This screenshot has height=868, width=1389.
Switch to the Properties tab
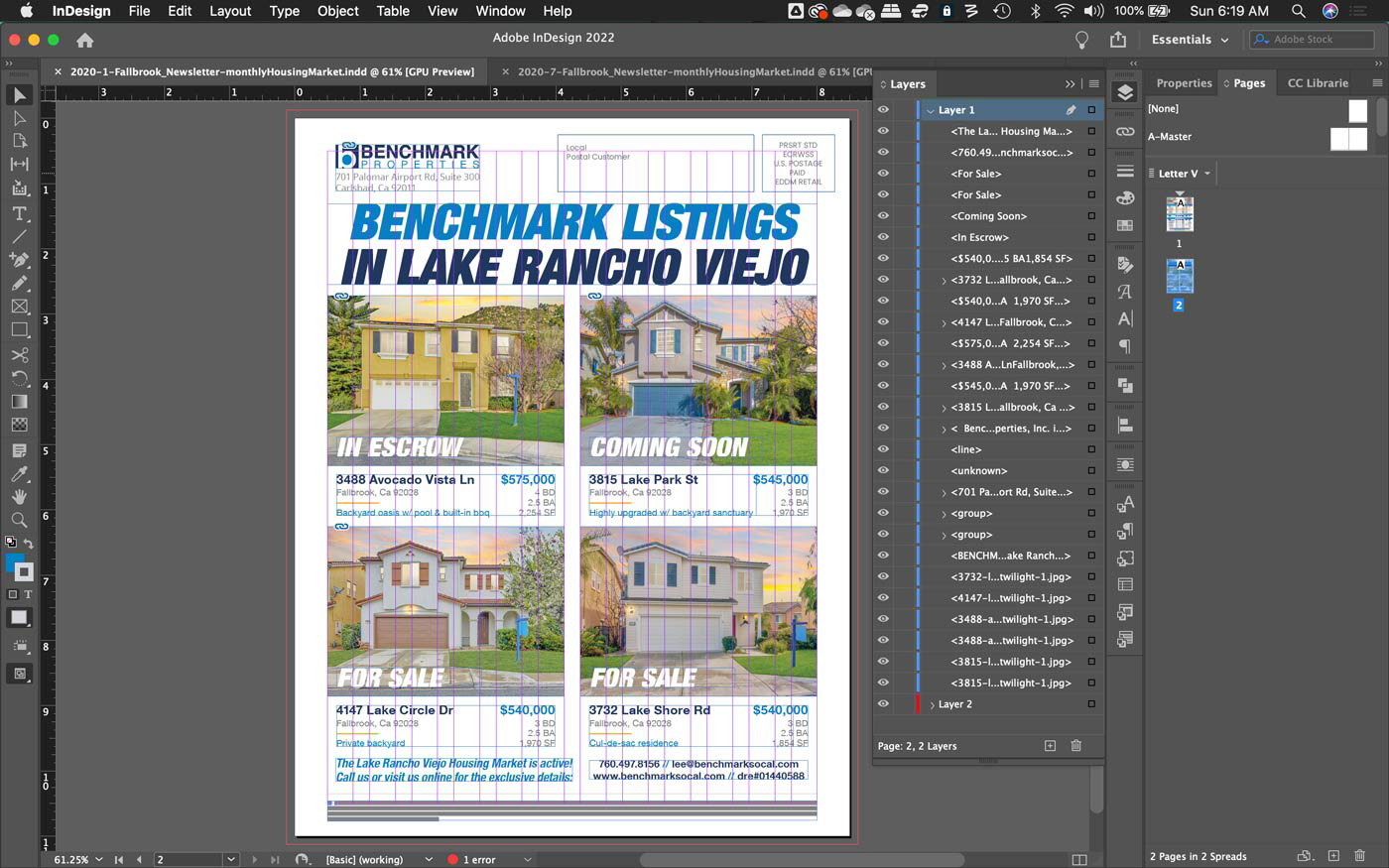[1184, 83]
